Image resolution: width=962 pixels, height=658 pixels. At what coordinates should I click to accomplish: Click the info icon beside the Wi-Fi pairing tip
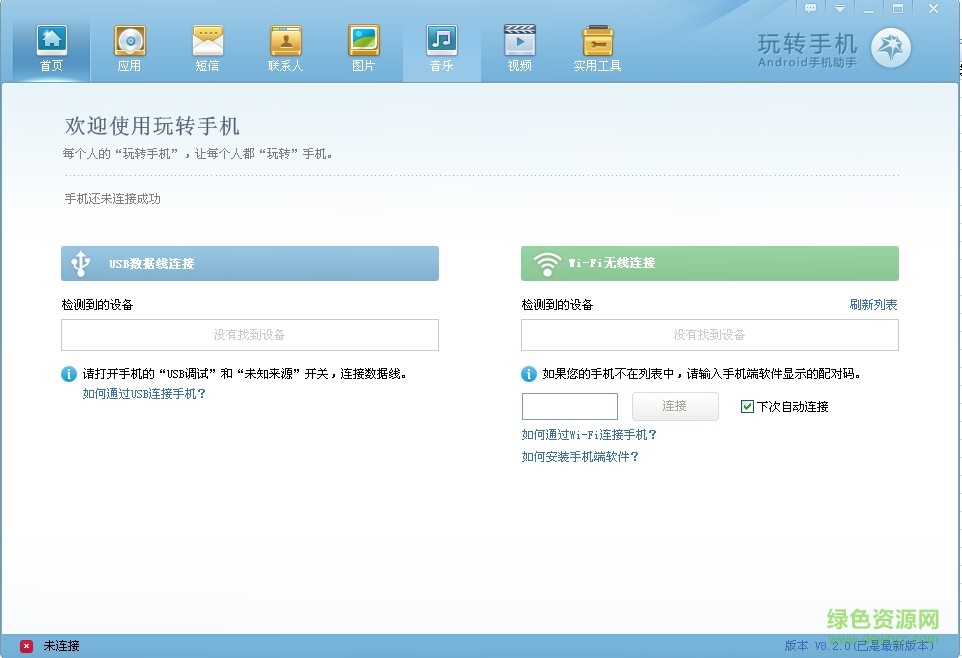click(x=528, y=373)
